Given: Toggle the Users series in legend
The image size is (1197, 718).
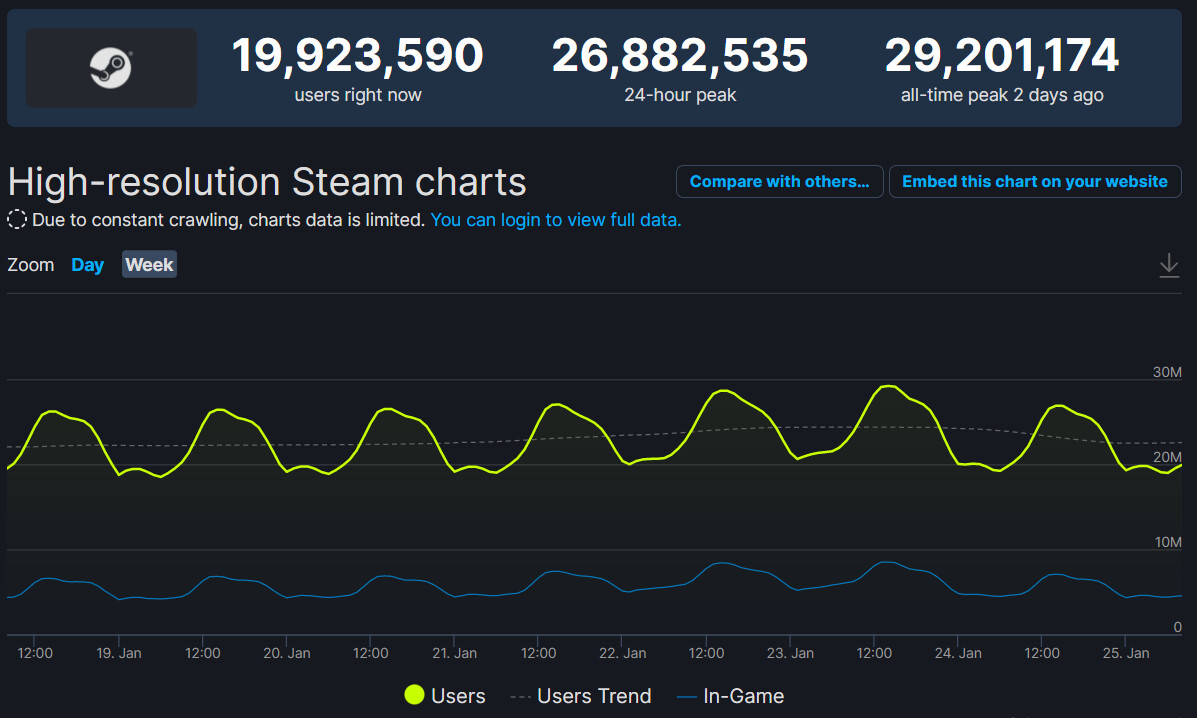Looking at the screenshot, I should click(x=445, y=696).
